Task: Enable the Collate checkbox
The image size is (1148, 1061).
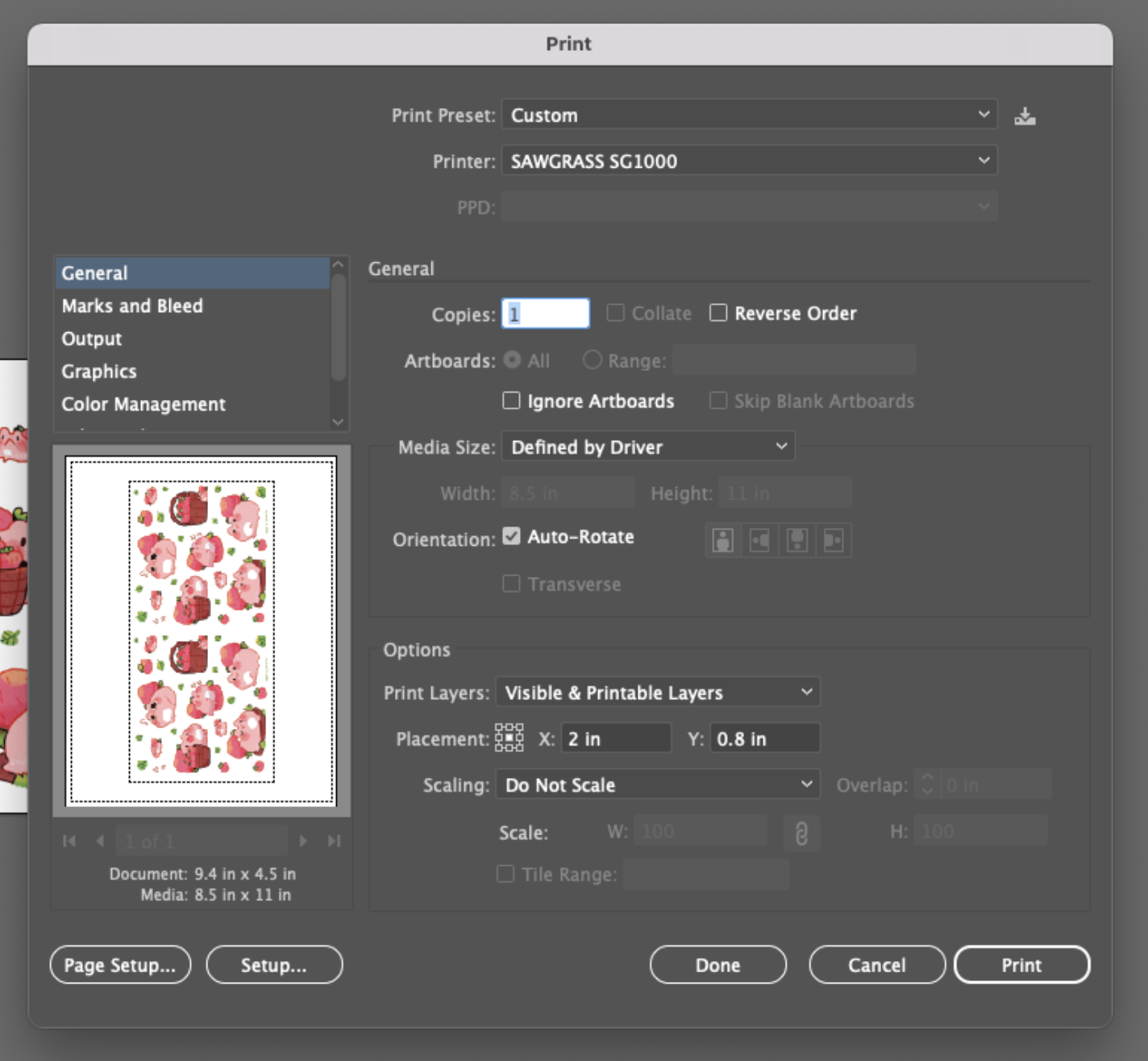Action: [x=615, y=313]
